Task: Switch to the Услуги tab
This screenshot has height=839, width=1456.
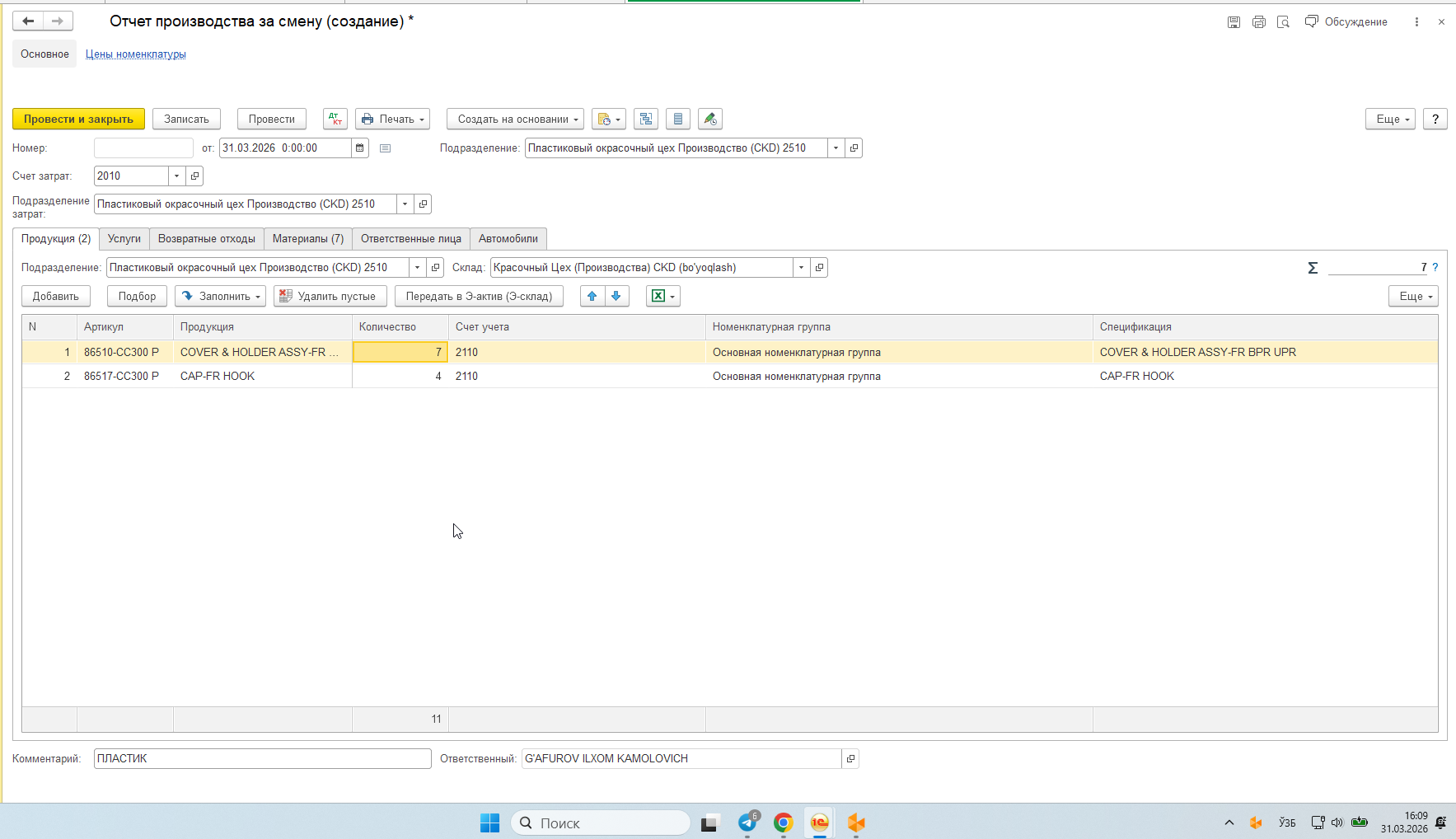Action: tap(124, 239)
